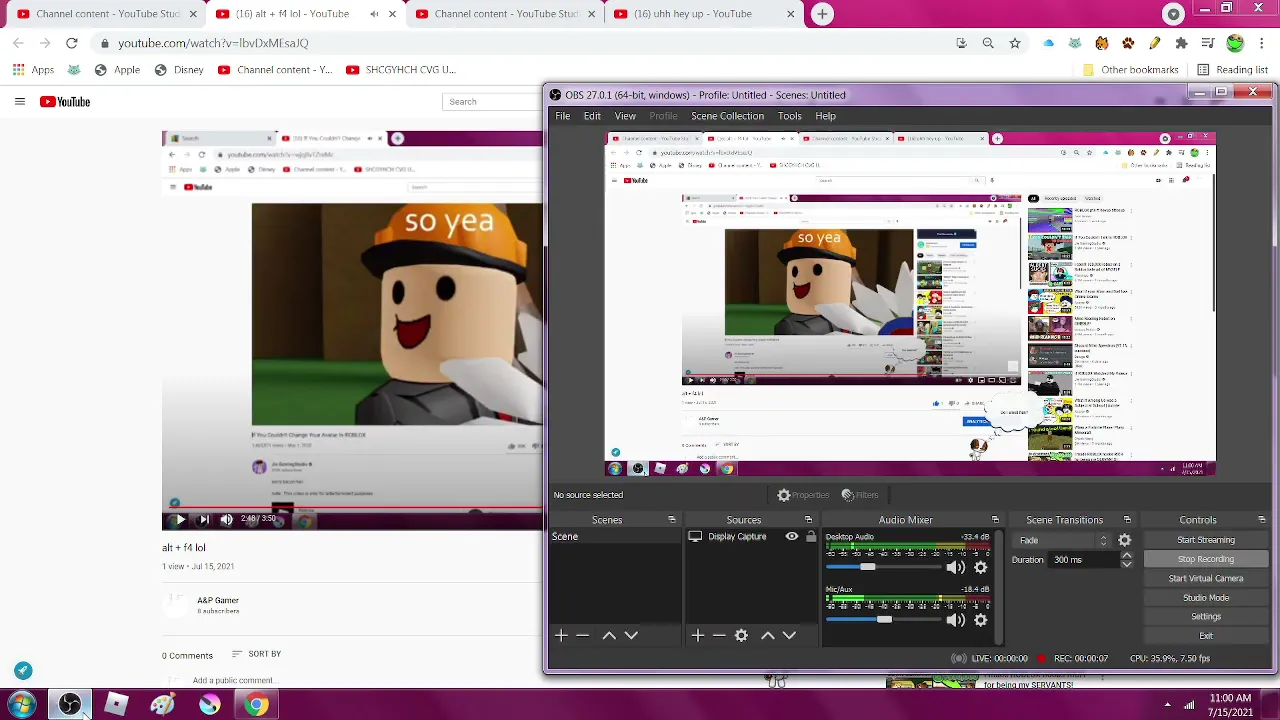Toggle Studio Mode in OBS Controls
1280x720 pixels.
pos(1206,598)
